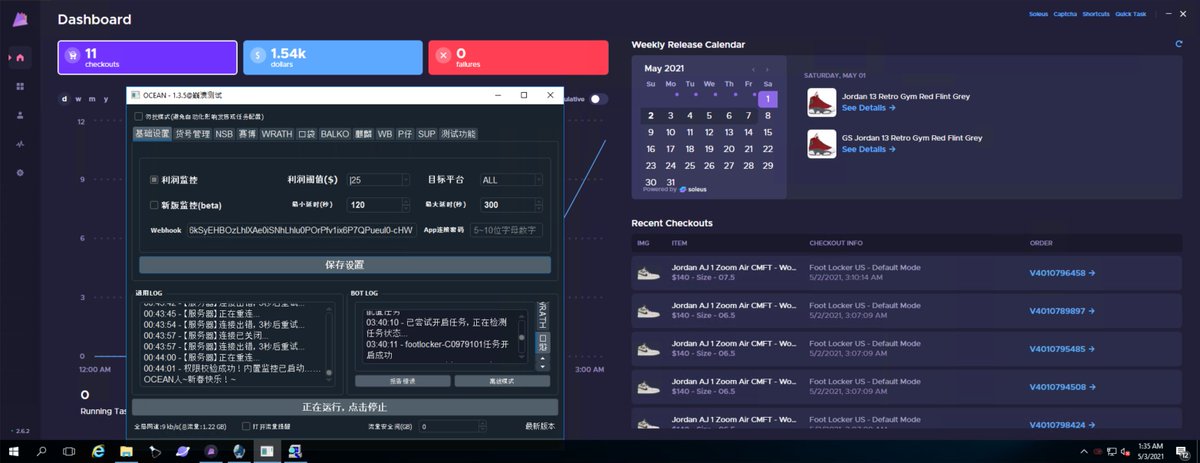Select the 'w' week range option

79,99
